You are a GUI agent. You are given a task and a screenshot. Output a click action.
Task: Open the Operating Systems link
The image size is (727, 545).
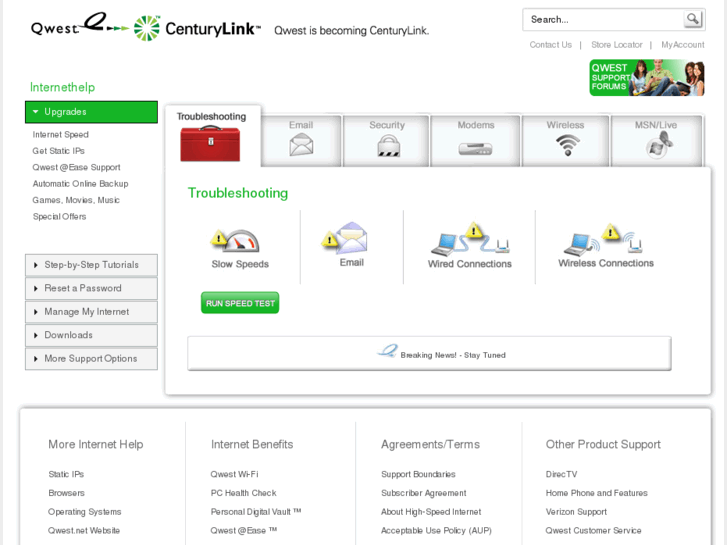[84, 512]
